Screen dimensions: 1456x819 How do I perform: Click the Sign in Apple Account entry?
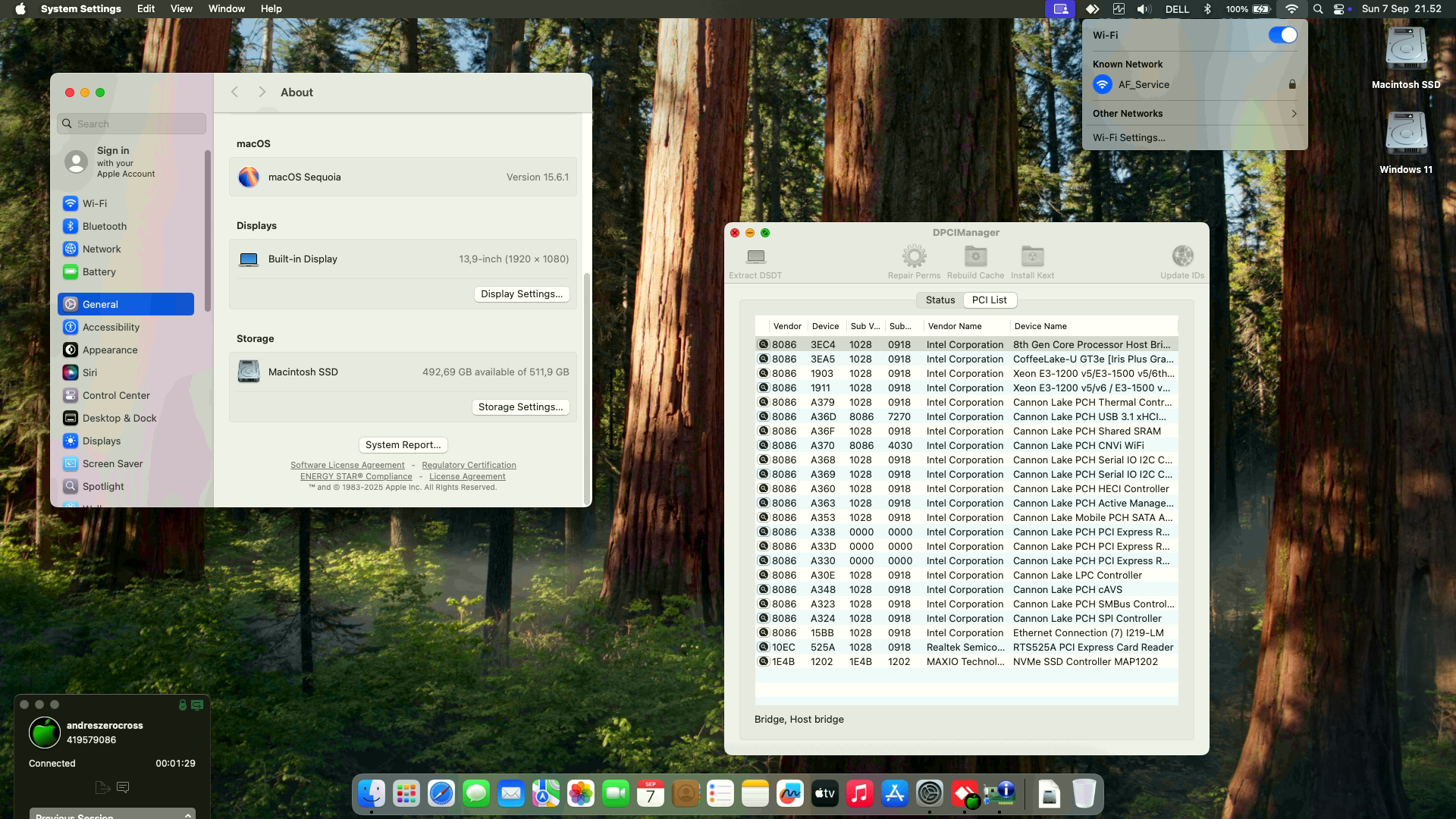coord(126,162)
